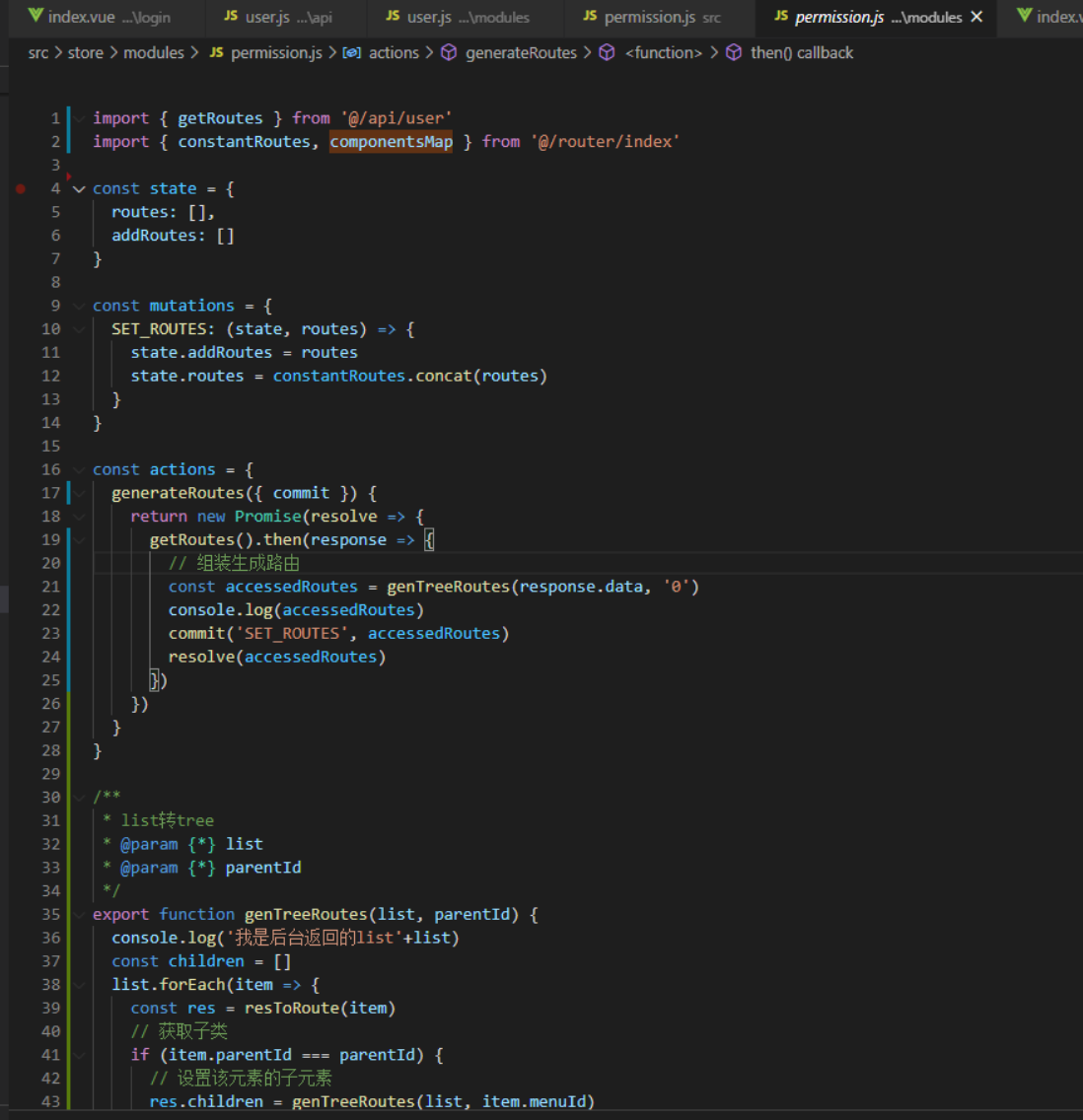1083x1120 pixels.
Task: Fold then callback at line 19
Action: click(79, 540)
